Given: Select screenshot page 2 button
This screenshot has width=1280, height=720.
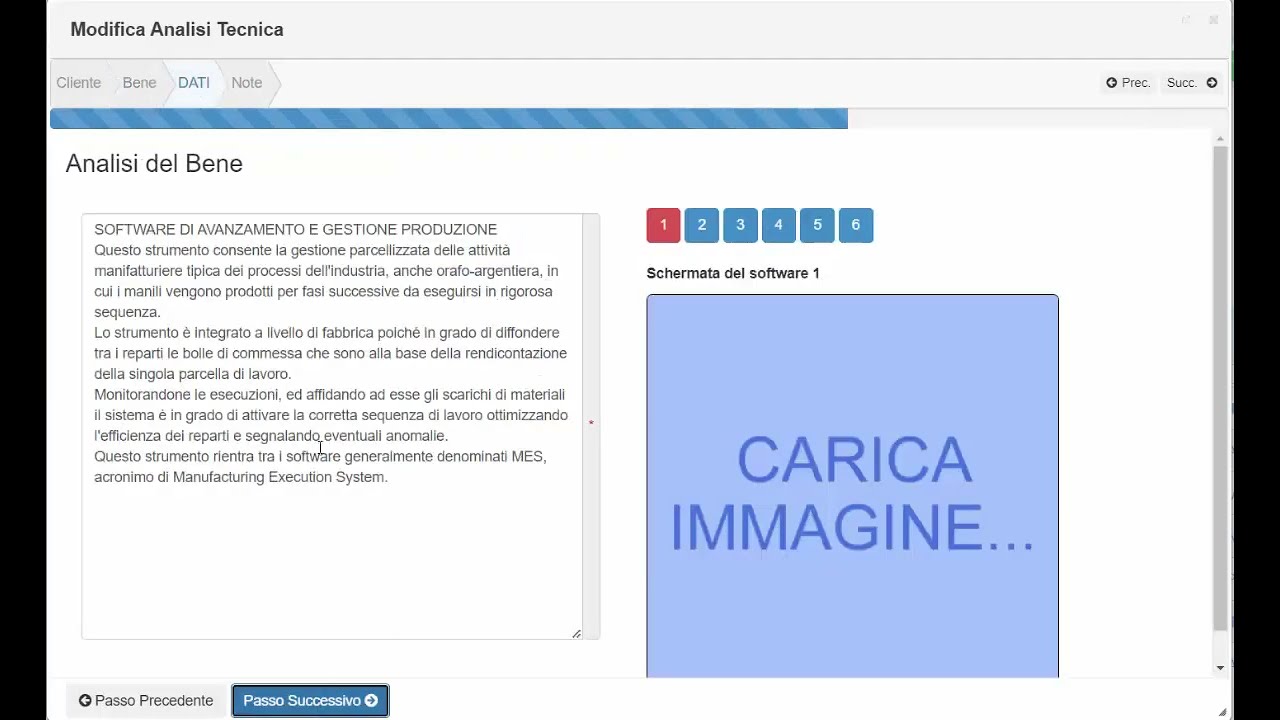Looking at the screenshot, I should click(x=702, y=225).
